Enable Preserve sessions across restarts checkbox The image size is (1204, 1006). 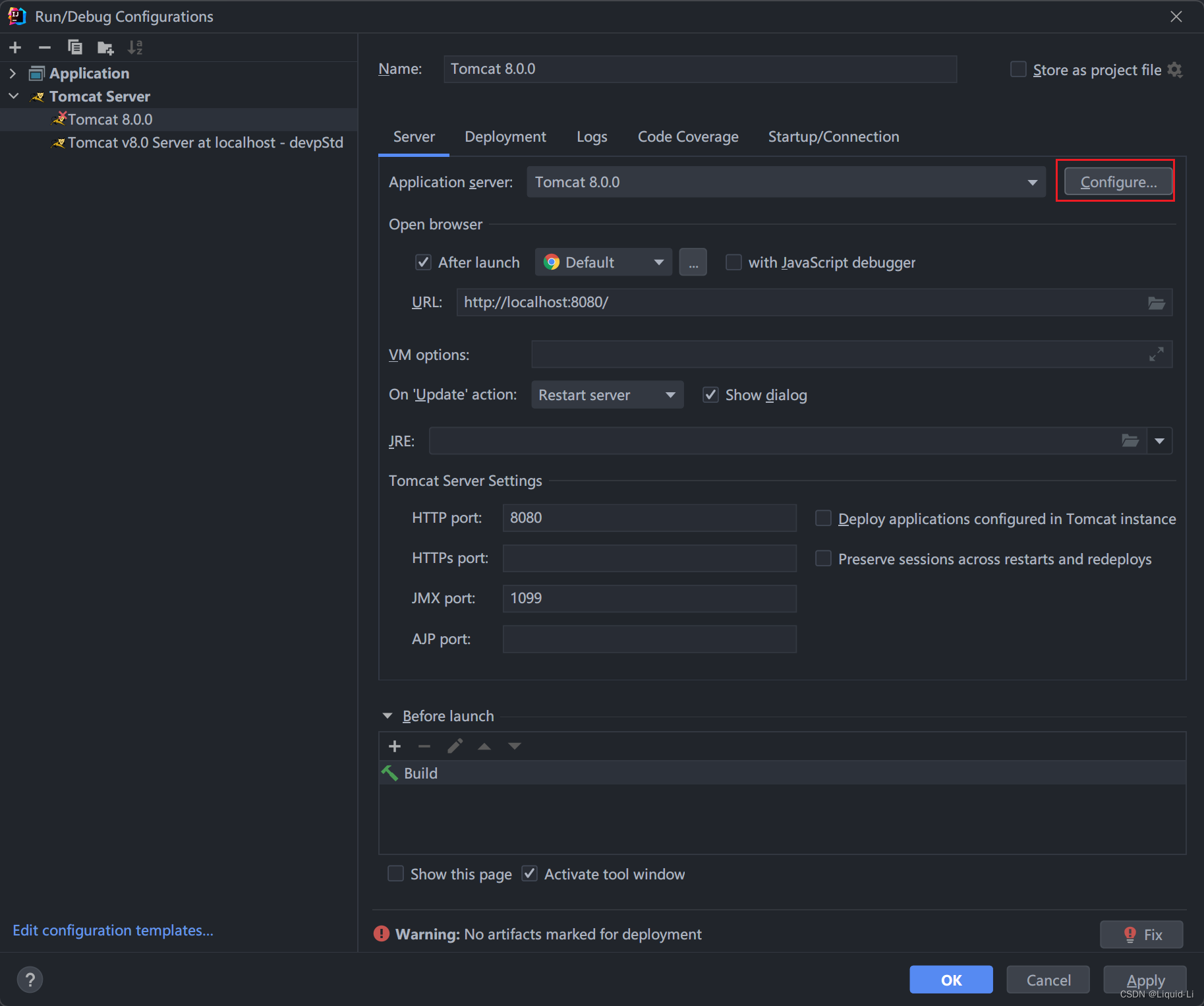[823, 558]
